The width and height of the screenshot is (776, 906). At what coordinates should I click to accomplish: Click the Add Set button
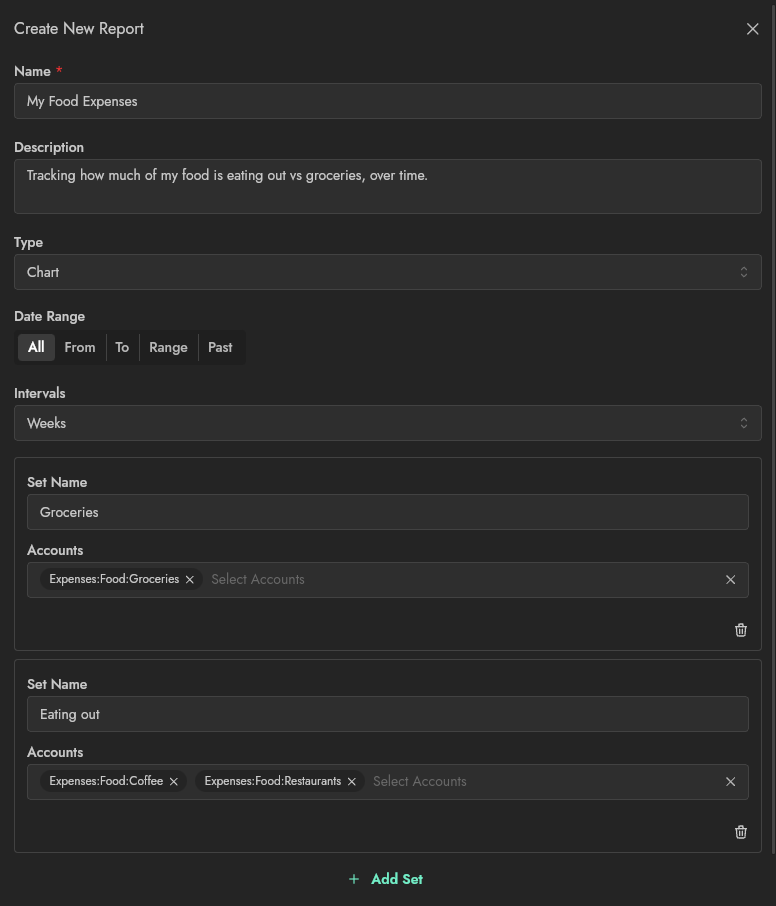pyautogui.click(x=397, y=879)
